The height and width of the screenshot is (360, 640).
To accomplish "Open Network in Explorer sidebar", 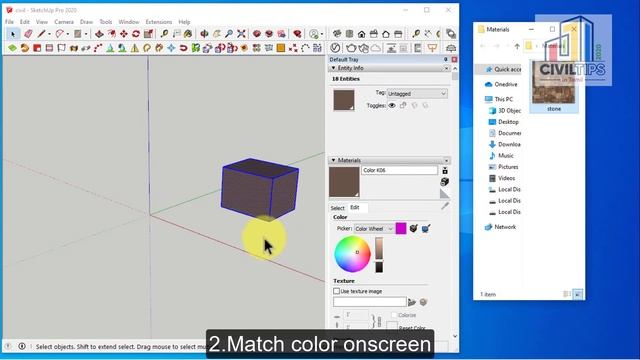I will tap(500, 227).
